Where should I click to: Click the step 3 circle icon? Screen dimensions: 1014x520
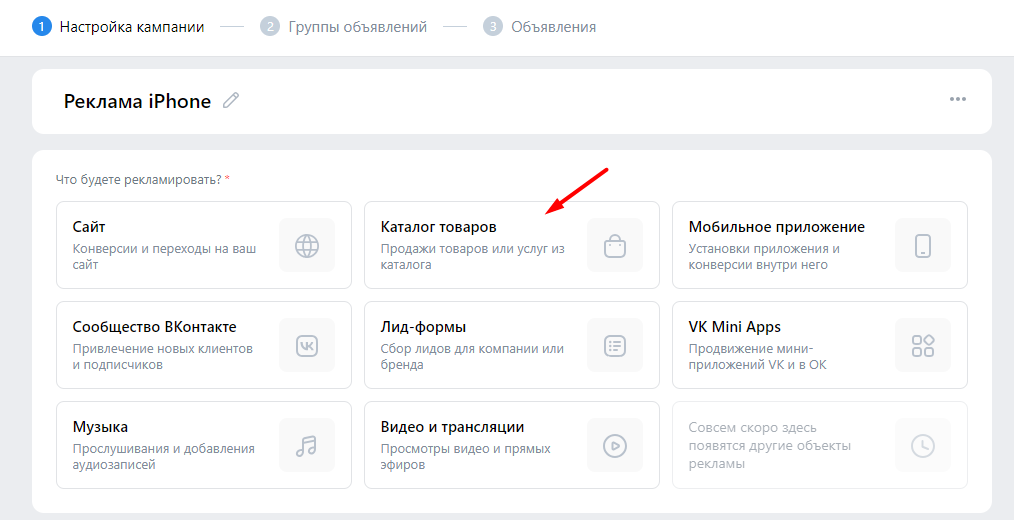pos(493,27)
